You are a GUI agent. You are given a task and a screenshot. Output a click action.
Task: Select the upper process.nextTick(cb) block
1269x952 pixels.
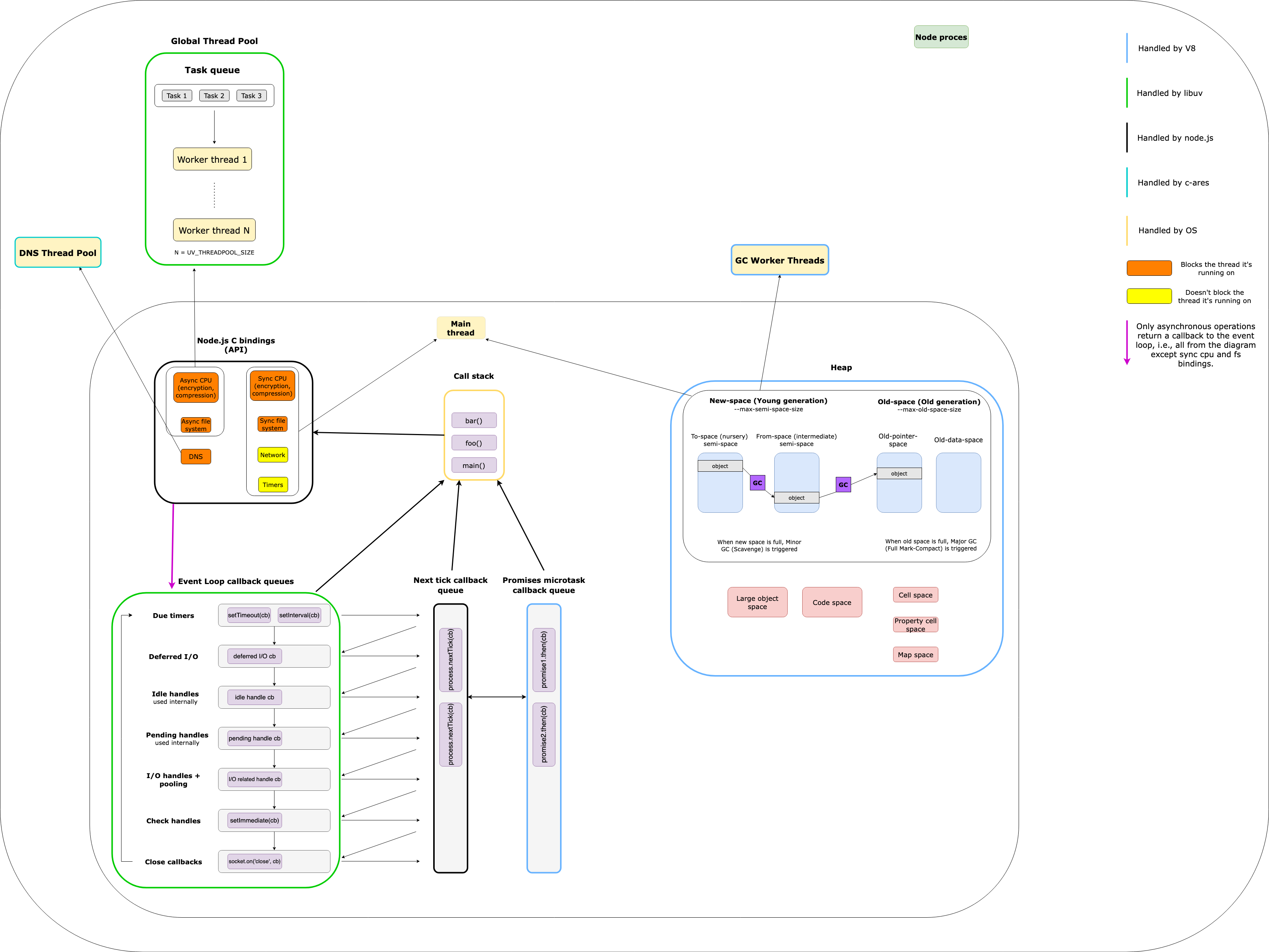pos(451,660)
